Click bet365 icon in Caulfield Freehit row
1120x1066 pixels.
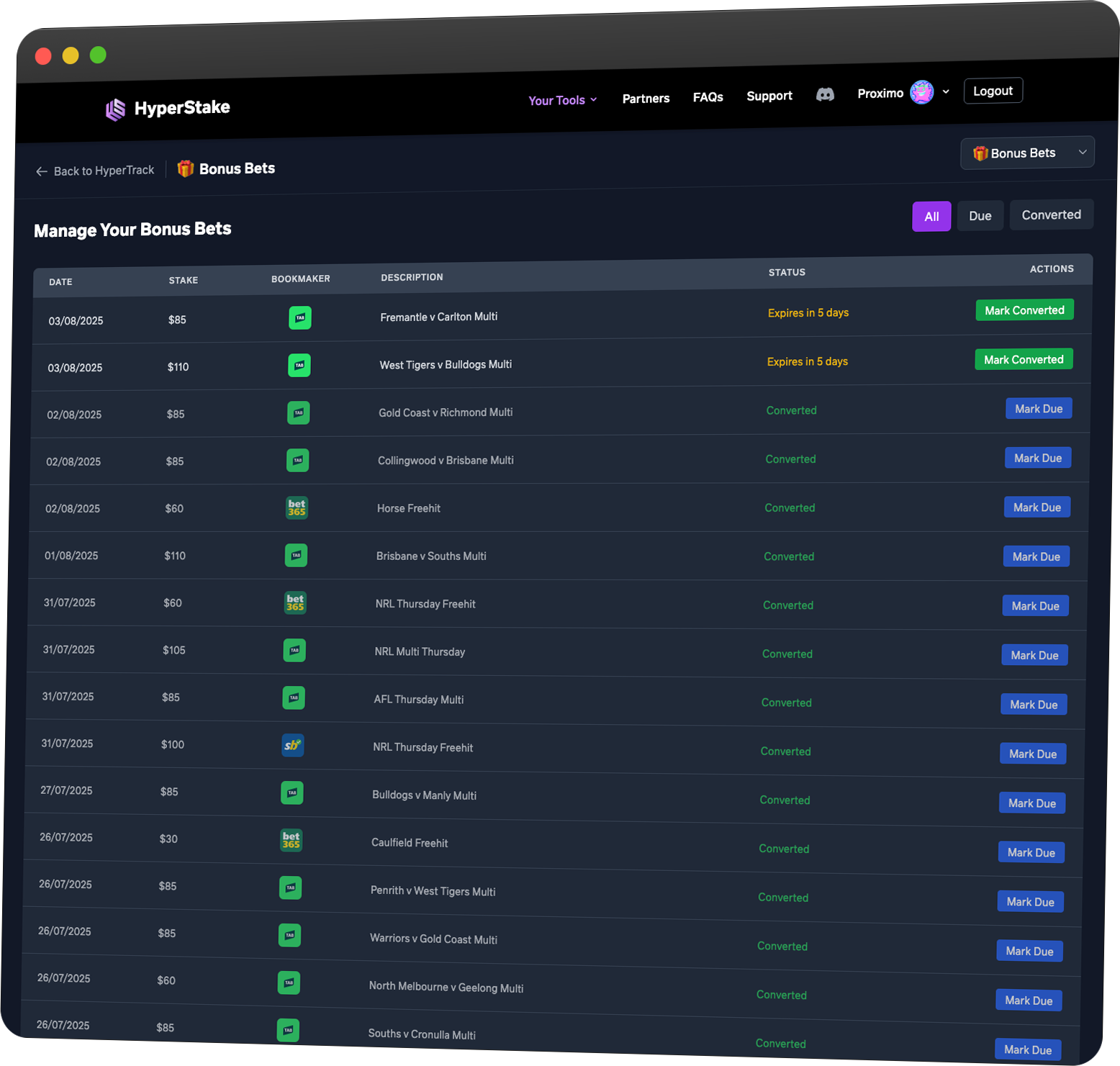(x=291, y=840)
